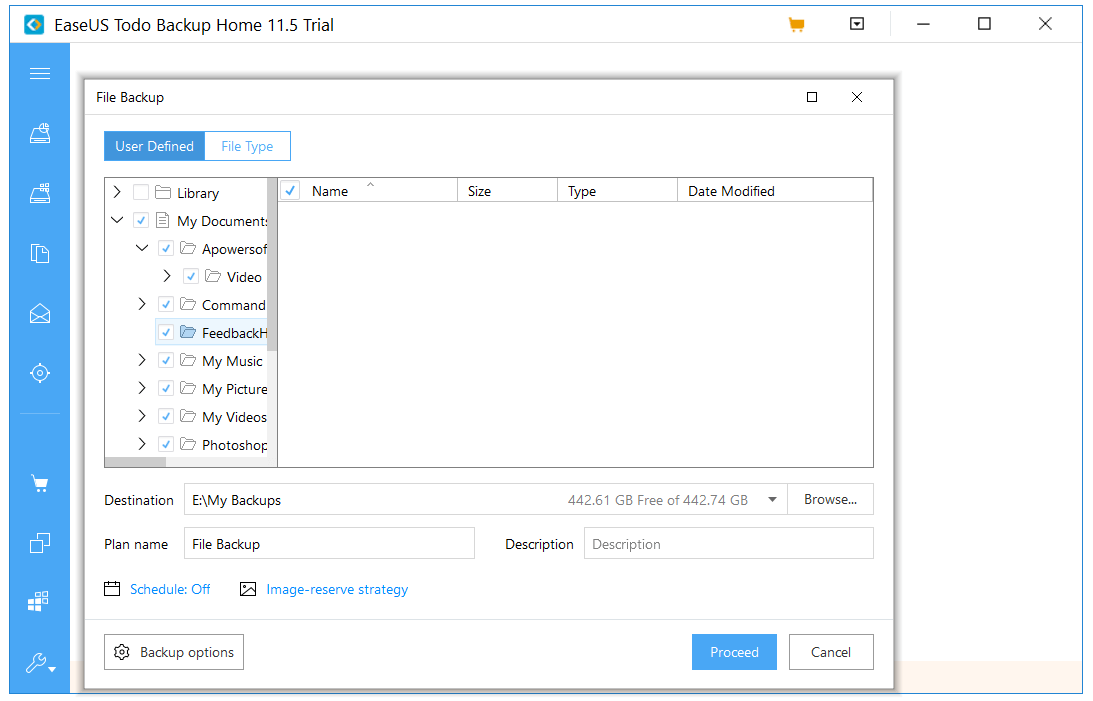This screenshot has height=701, width=1093.
Task: Close the File Backup dialog
Action: pyautogui.click(x=857, y=97)
